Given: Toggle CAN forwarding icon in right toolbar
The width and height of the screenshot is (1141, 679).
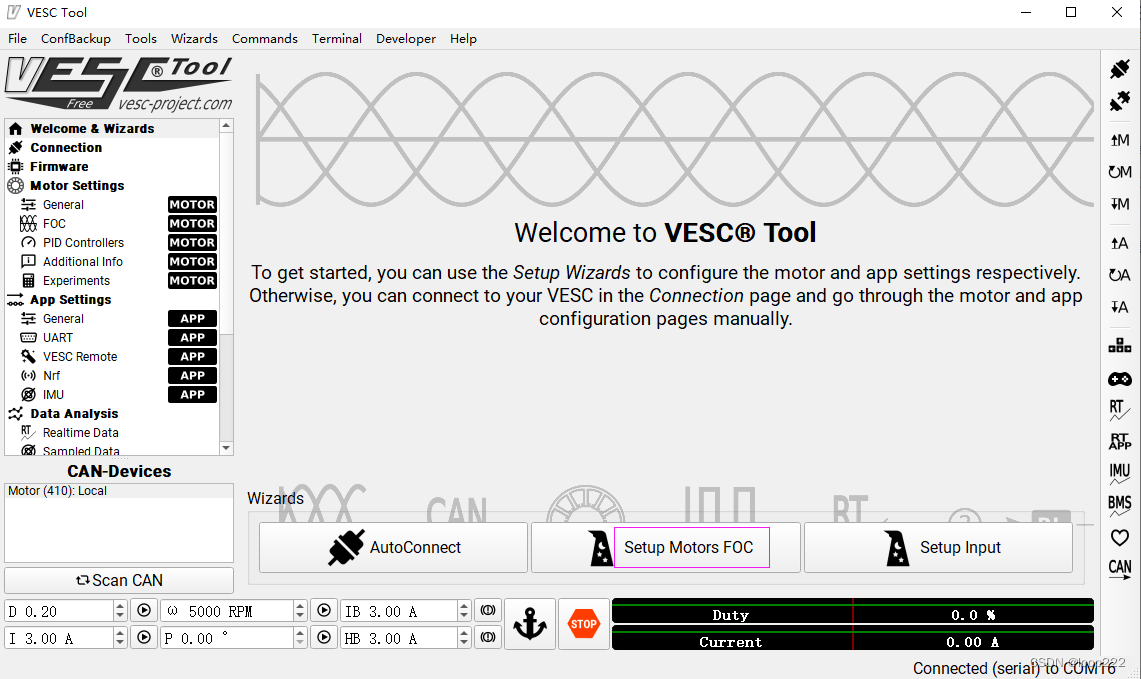Looking at the screenshot, I should tap(1119, 569).
